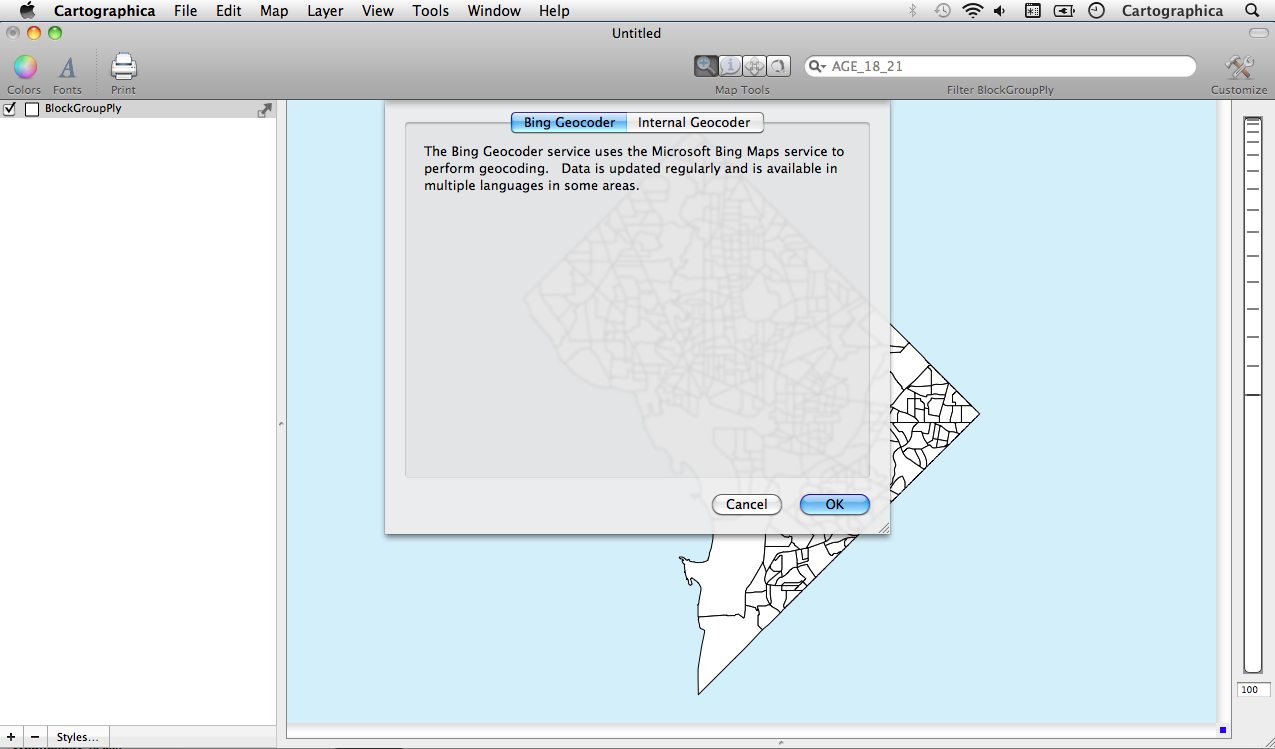Image resolution: width=1275 pixels, height=749 pixels.
Task: Click the Print toolbar icon
Action: (123, 68)
